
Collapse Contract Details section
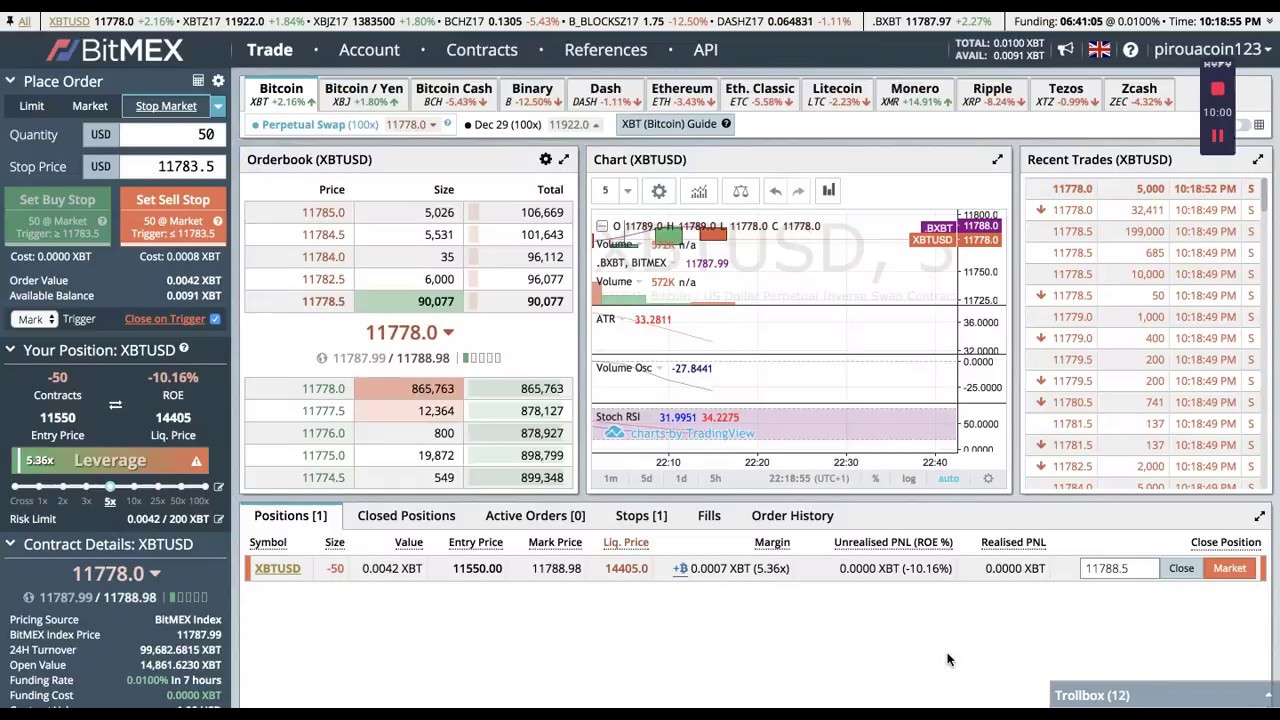pyautogui.click(x=9, y=544)
